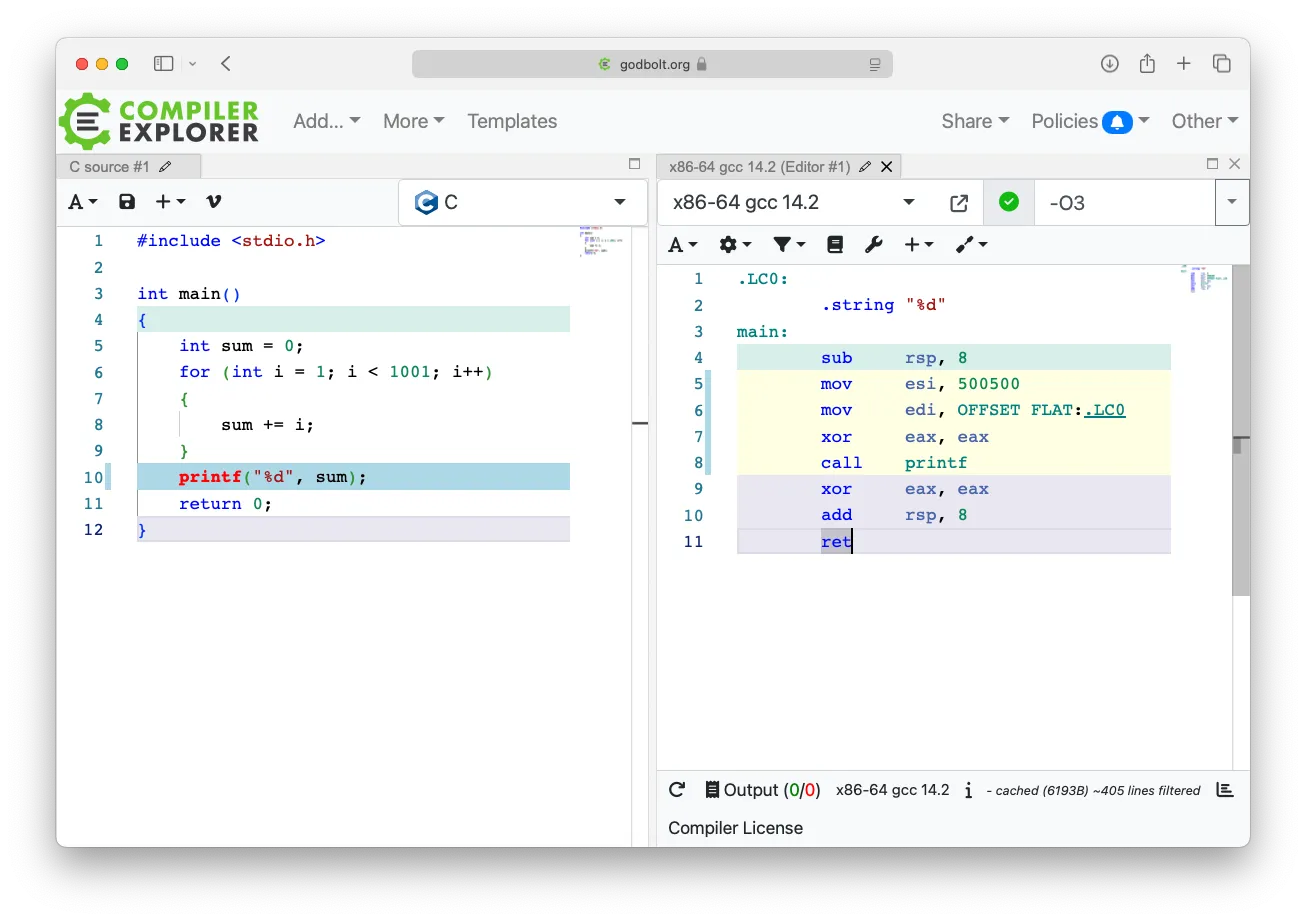Image resolution: width=1306 pixels, height=921 pixels.
Task: Expand the compiler options flags dropdown
Action: point(1232,203)
